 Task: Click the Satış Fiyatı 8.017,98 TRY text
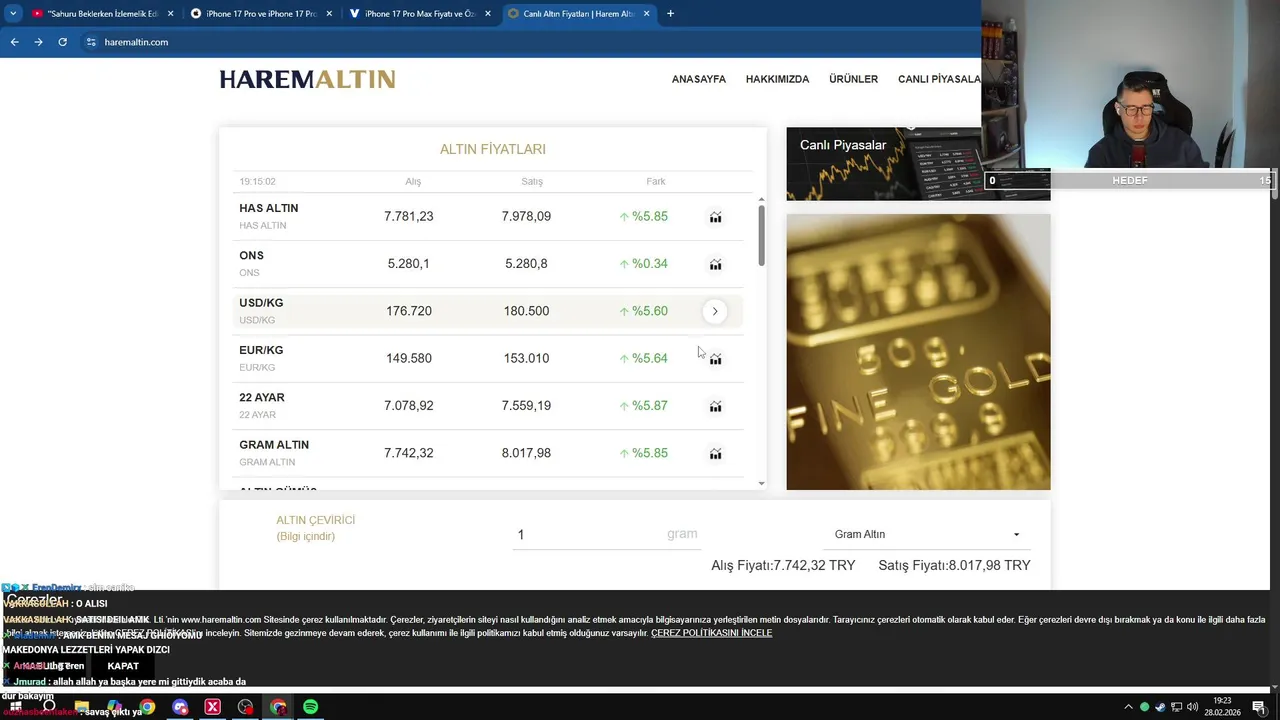954,565
